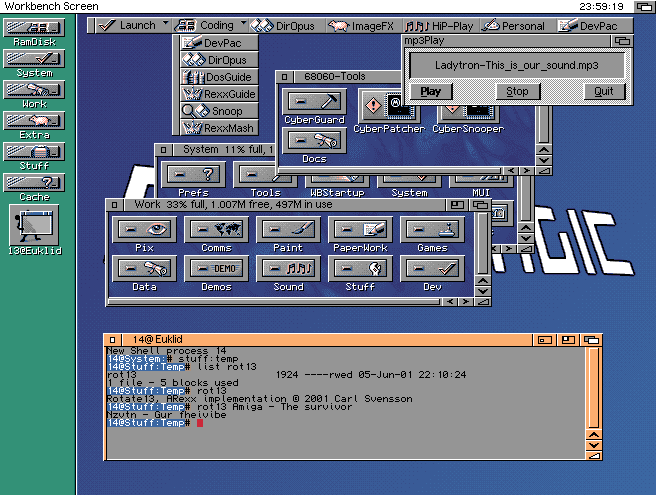
Task: Open the Launch dropdown in the dock
Action: pyautogui.click(x=133, y=26)
